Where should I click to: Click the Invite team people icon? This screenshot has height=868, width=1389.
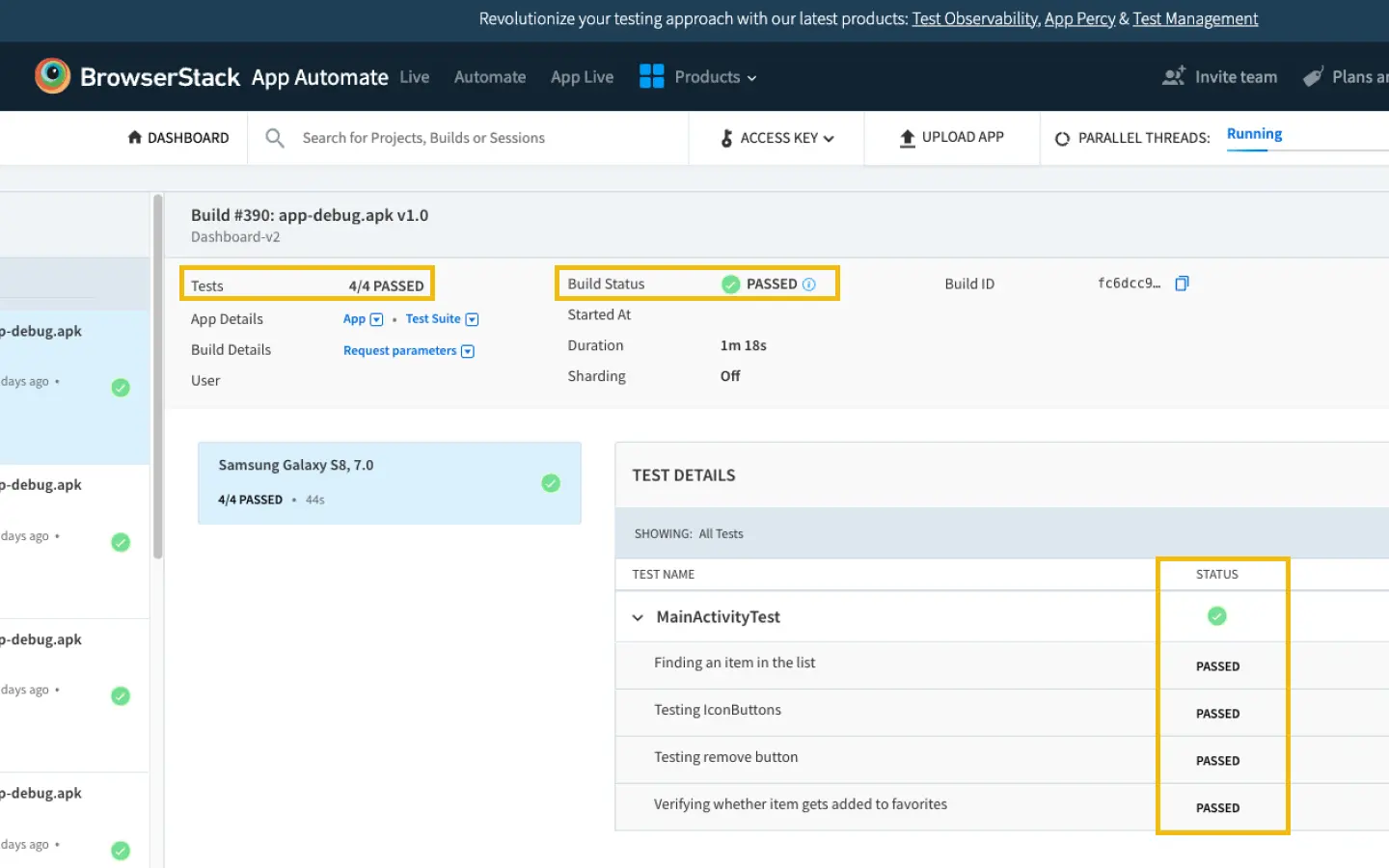(x=1173, y=77)
